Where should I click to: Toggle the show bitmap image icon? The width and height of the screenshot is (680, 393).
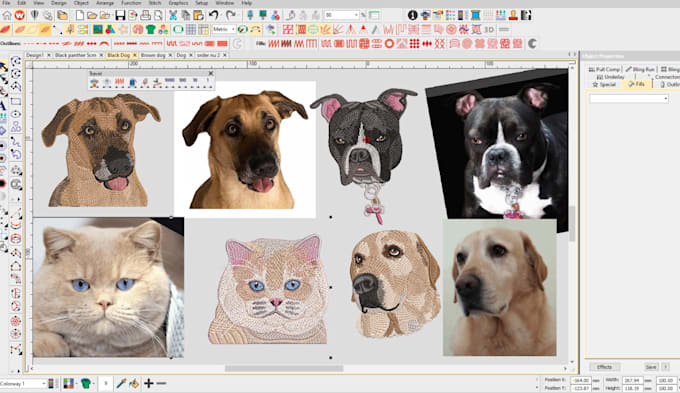[x=98, y=29]
